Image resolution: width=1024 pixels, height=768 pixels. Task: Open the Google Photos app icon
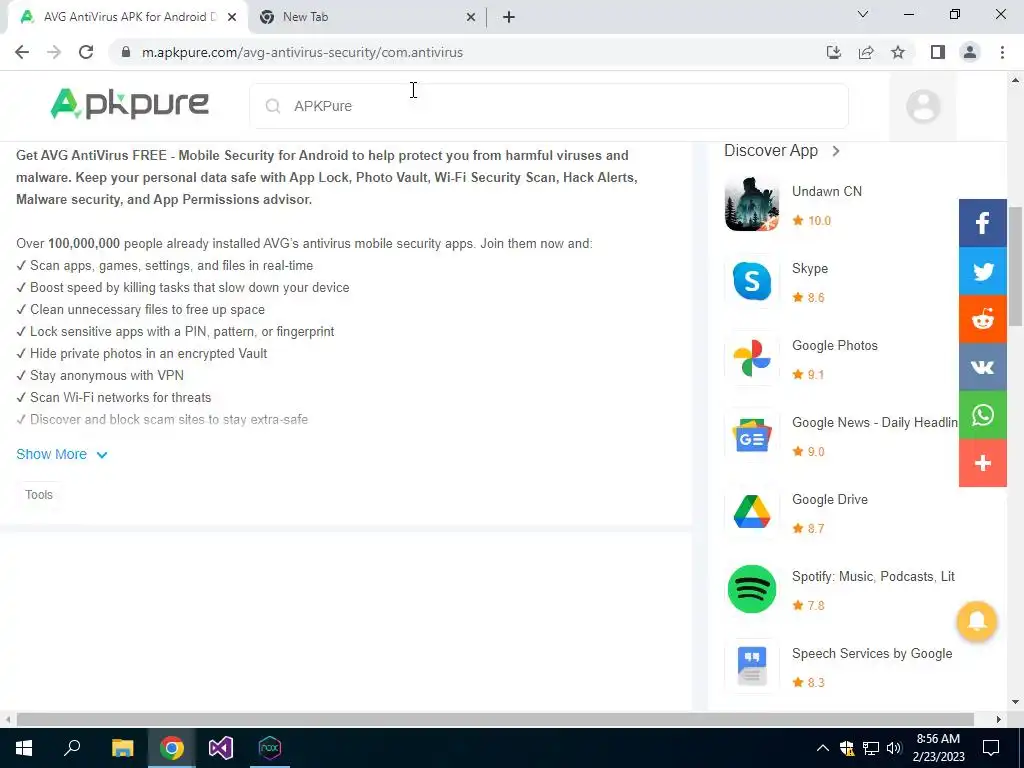click(752, 358)
